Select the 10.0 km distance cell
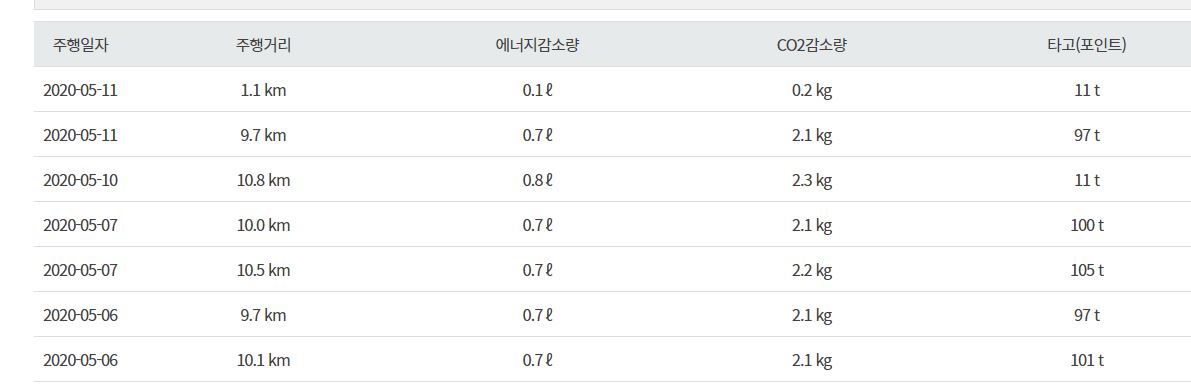Image resolution: width=1191 pixels, height=386 pixels. point(264,226)
